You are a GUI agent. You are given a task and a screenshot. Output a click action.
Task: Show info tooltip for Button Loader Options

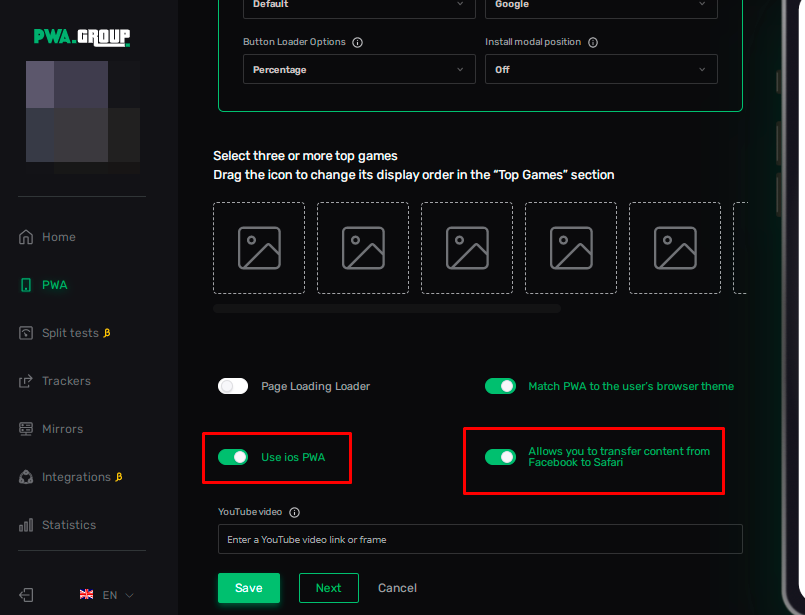coord(358,43)
